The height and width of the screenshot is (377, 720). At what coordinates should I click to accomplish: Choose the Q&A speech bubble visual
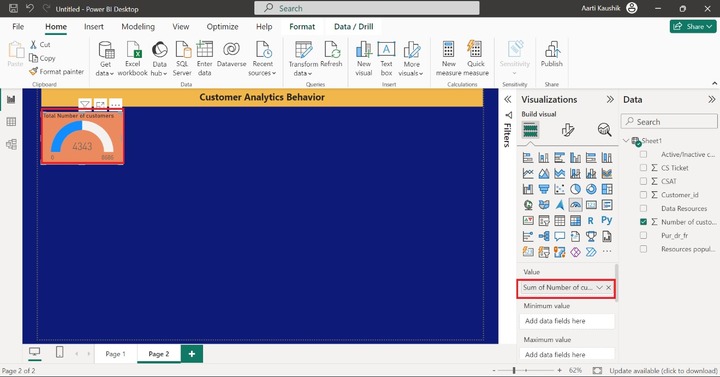(x=559, y=236)
